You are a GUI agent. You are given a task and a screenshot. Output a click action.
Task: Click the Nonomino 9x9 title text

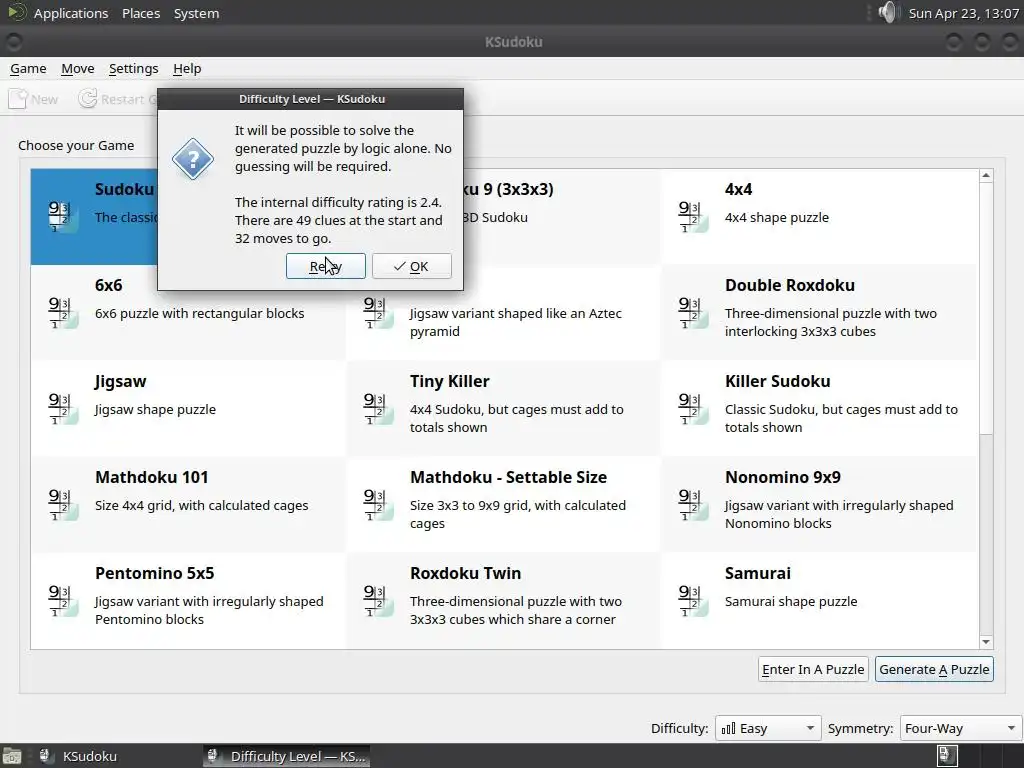tap(782, 477)
